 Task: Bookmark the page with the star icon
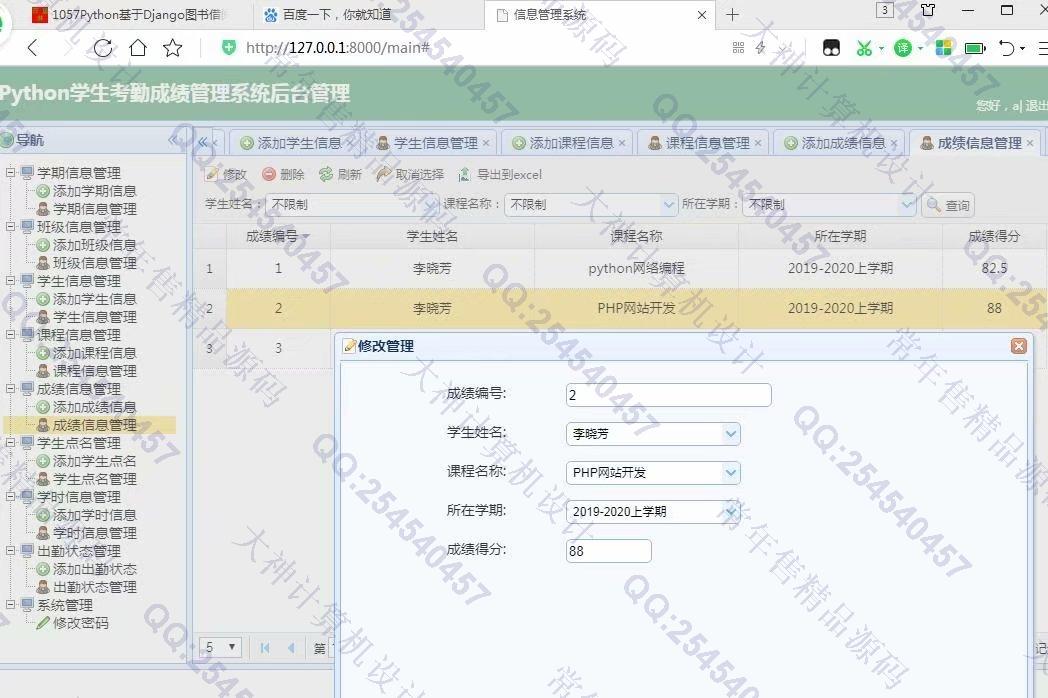(x=172, y=48)
